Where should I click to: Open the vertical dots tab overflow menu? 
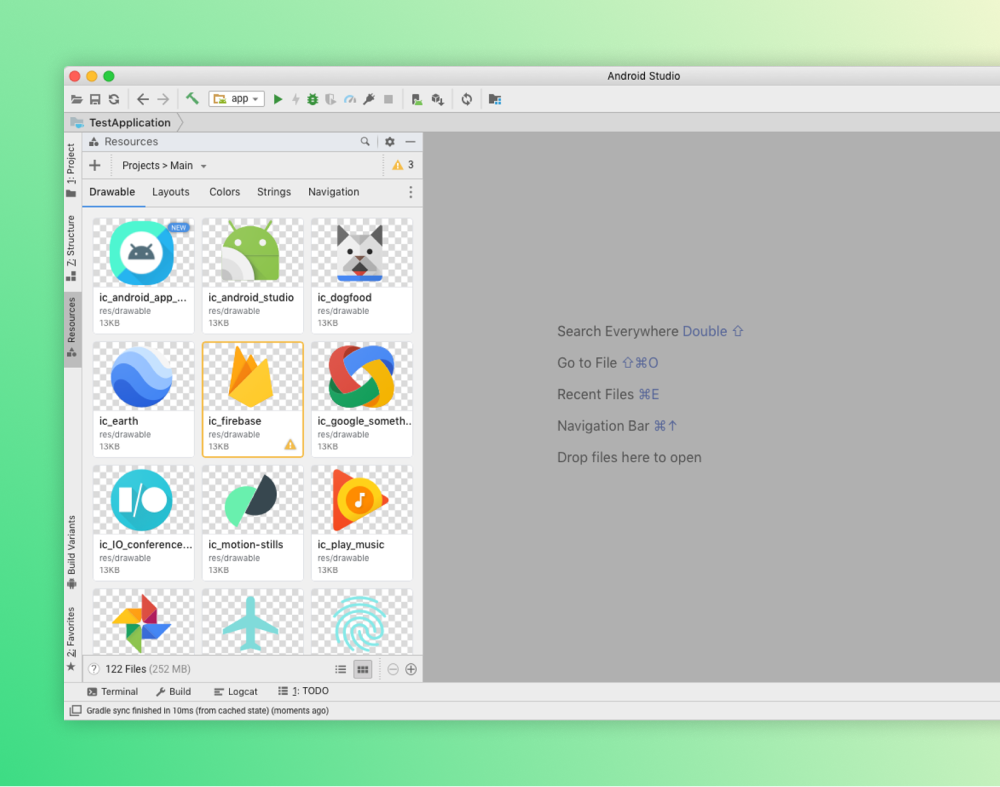(x=410, y=192)
